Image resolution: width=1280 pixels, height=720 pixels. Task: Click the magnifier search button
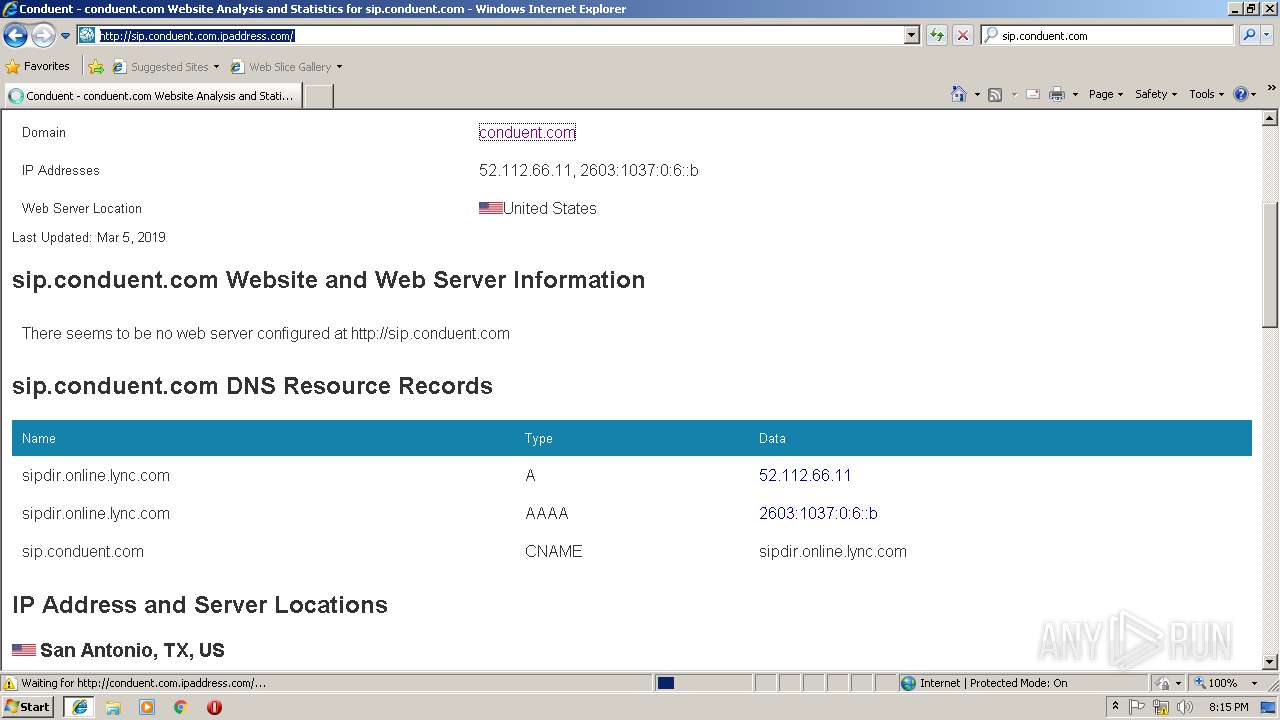coord(1248,35)
